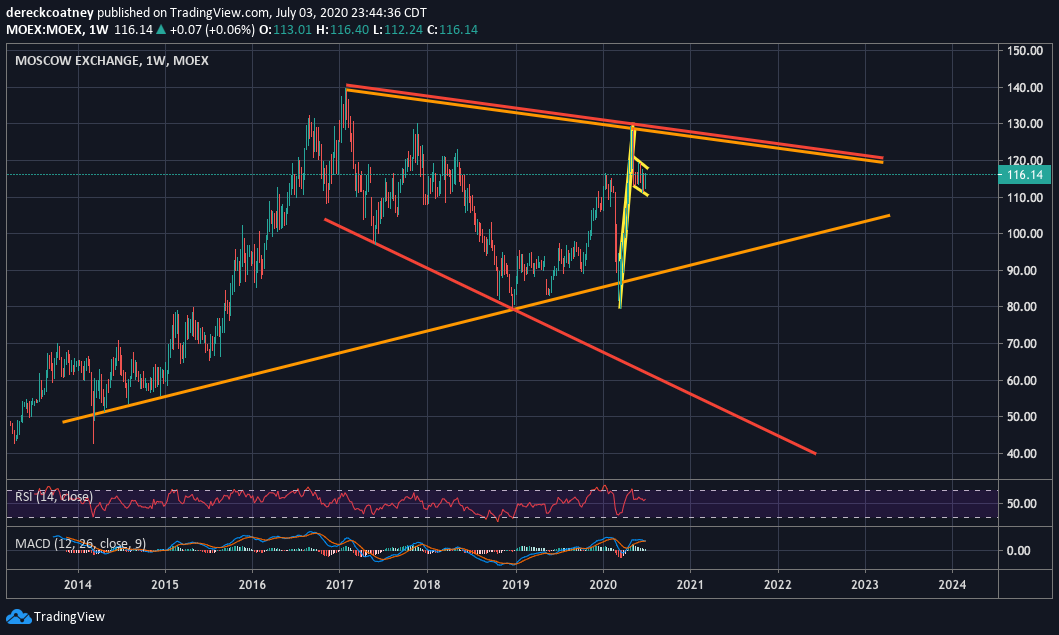Click the TradingView wordmark text
1059x635 pixels.
pyautogui.click(x=70, y=617)
